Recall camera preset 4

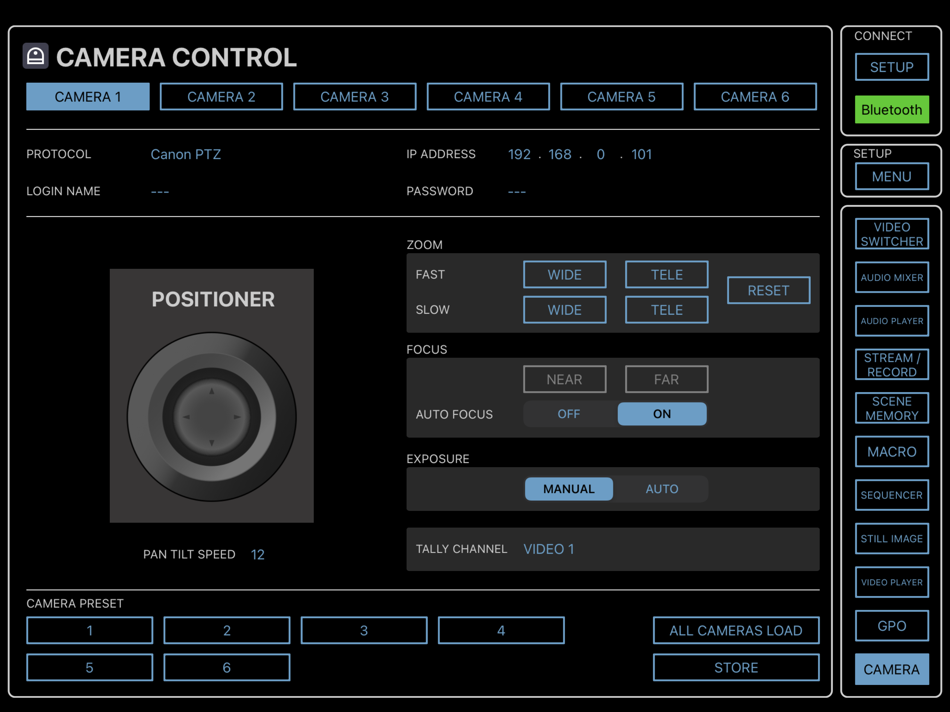pyautogui.click(x=501, y=630)
